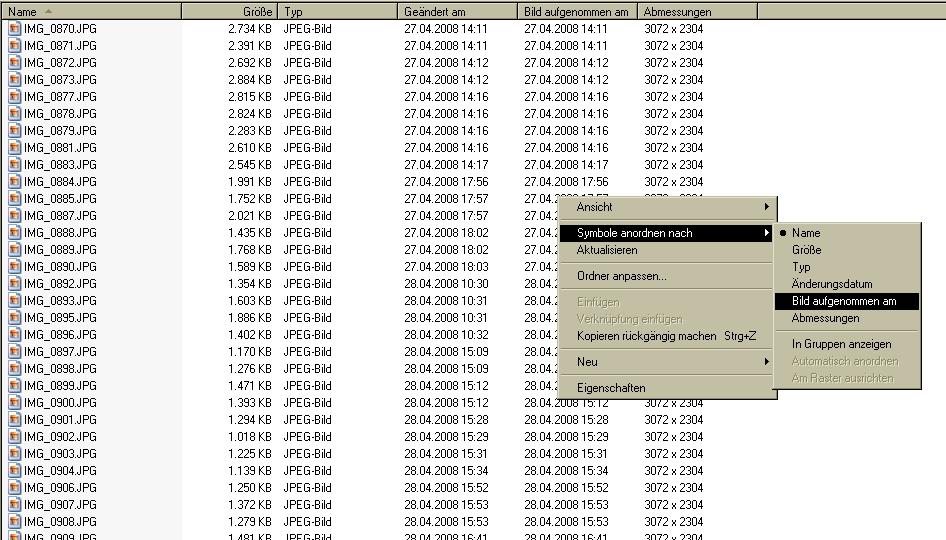
Task: Click the IMG_0897.JPG file icon
Action: [x=14, y=352]
